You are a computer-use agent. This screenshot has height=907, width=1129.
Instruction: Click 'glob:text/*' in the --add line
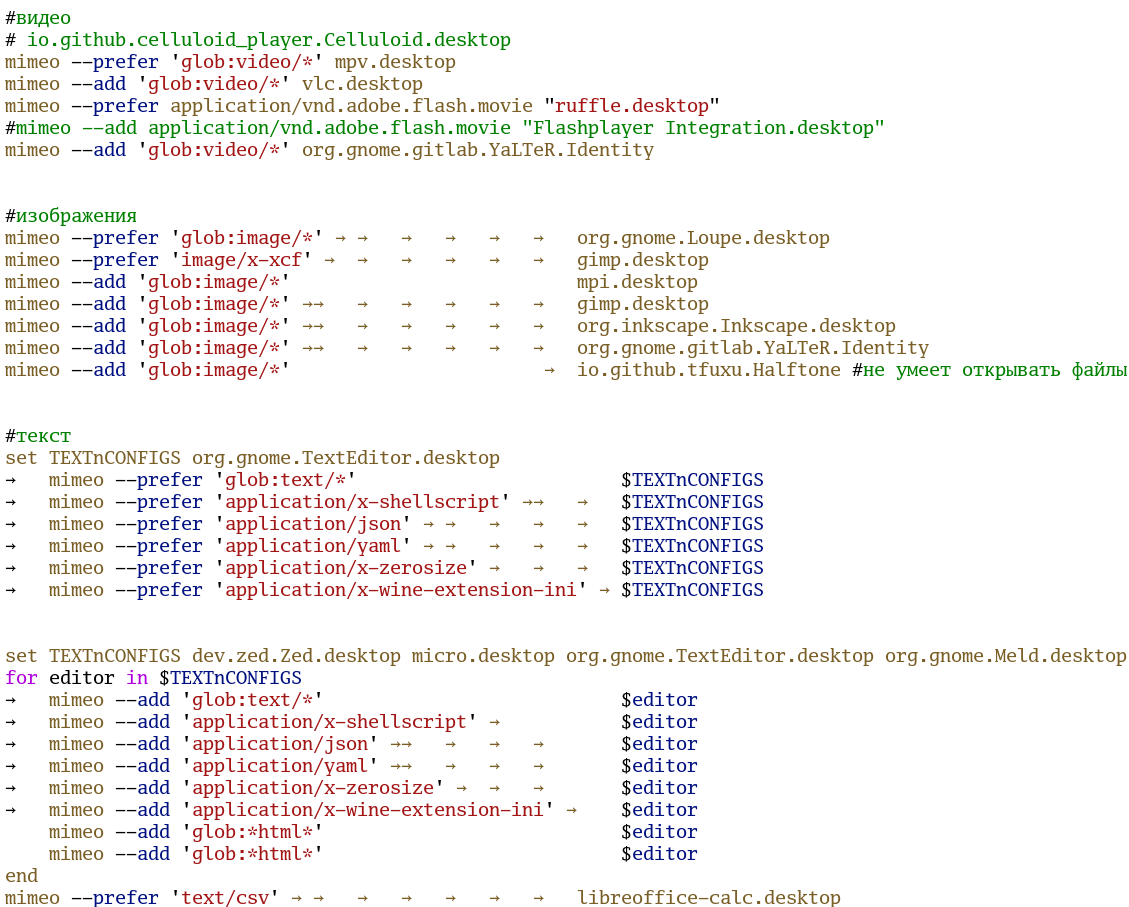[x=252, y=700]
